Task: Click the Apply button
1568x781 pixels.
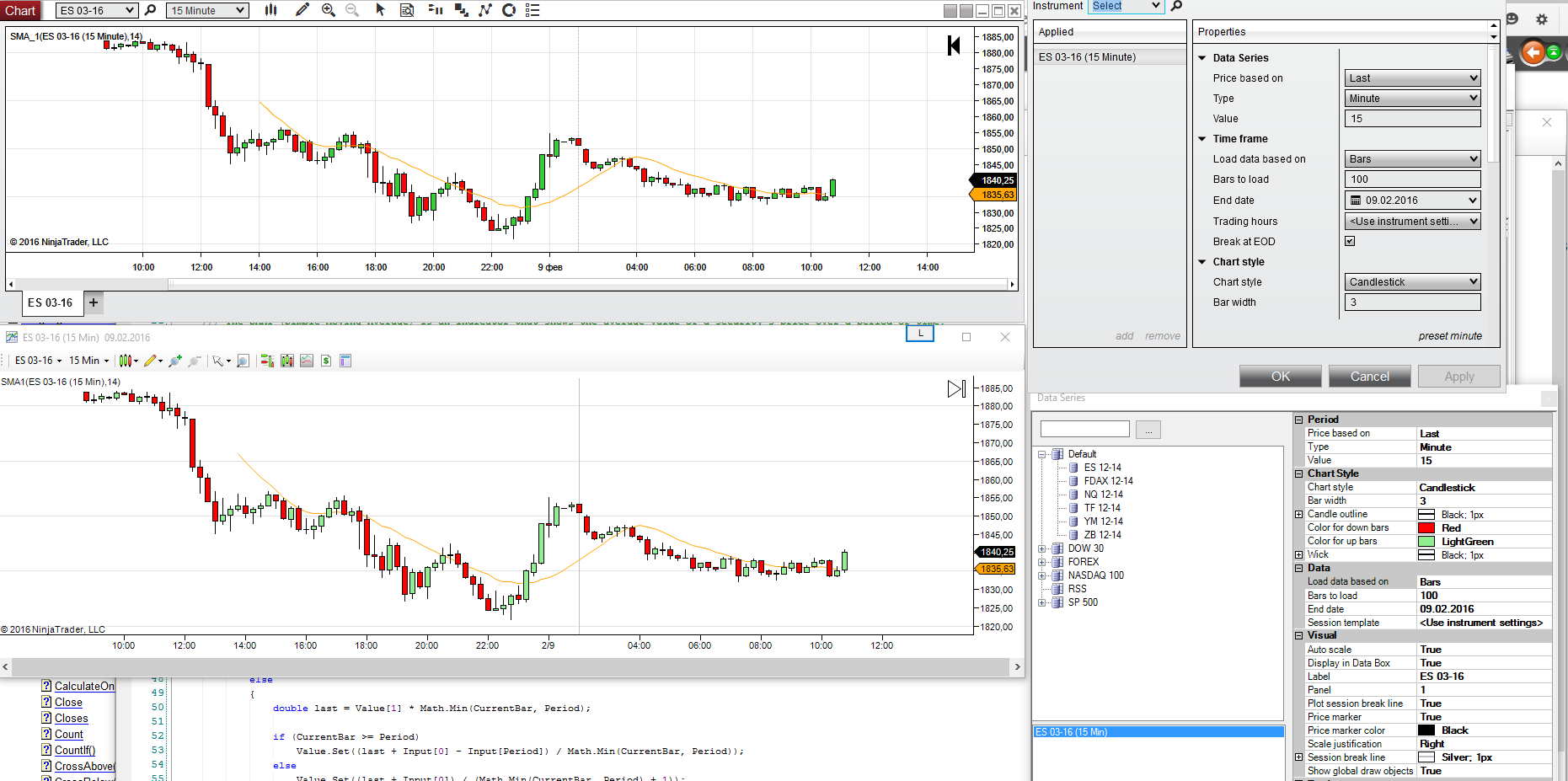Action: click(1459, 377)
